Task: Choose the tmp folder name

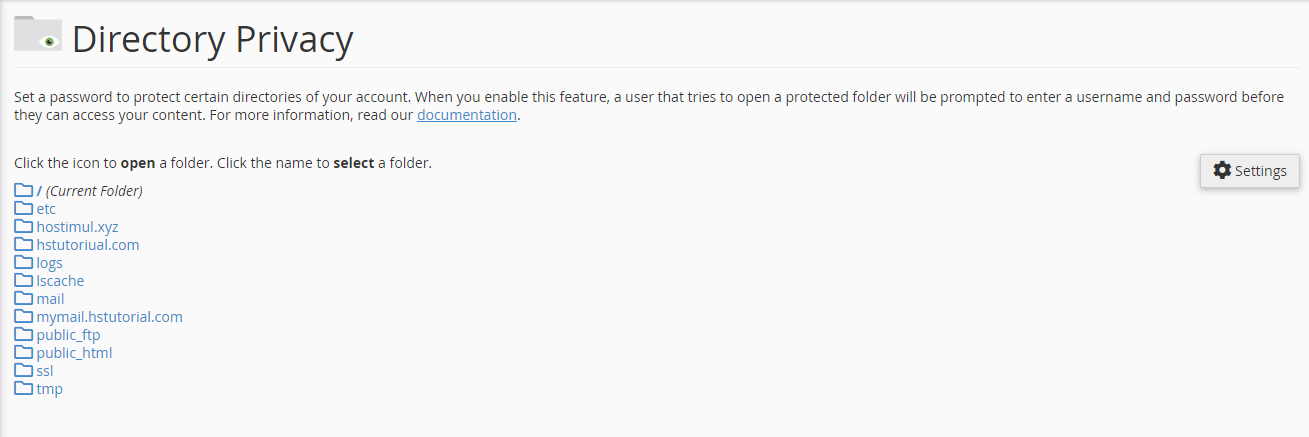Action: click(x=49, y=389)
